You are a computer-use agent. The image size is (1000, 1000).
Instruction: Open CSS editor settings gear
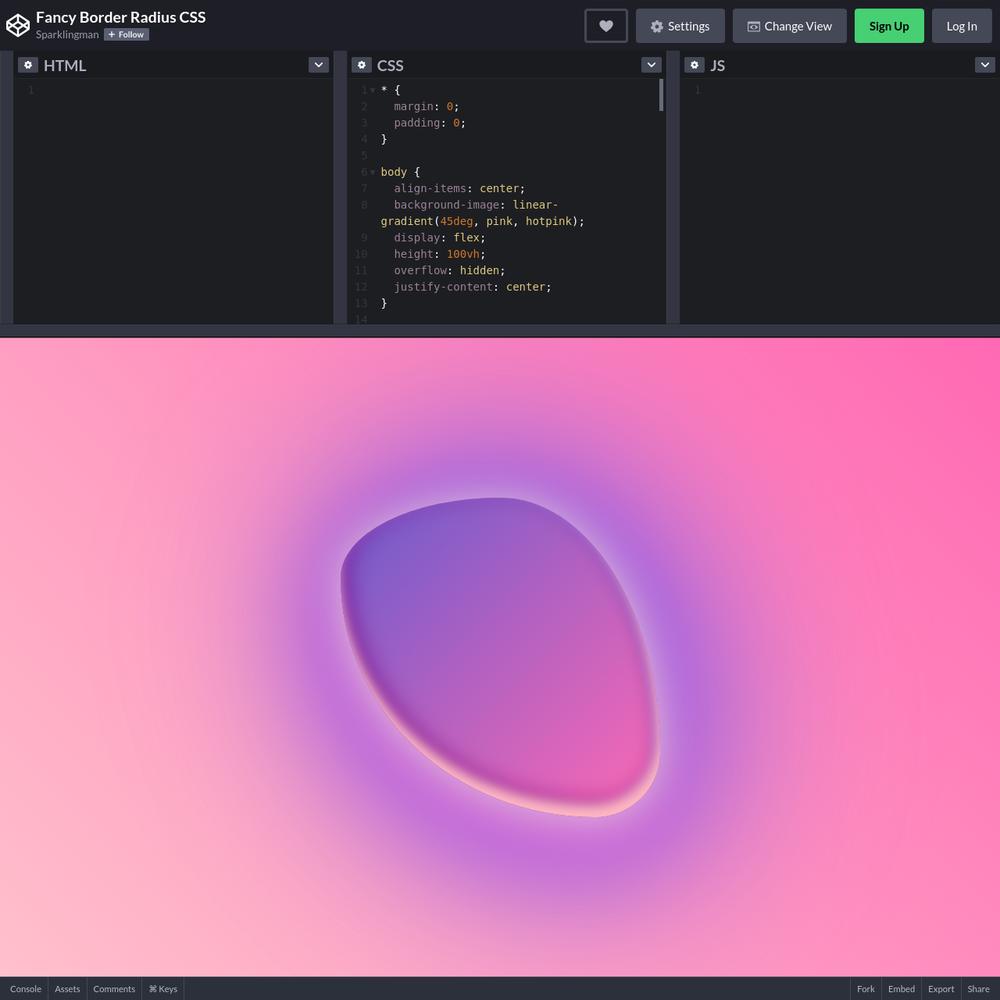362,65
